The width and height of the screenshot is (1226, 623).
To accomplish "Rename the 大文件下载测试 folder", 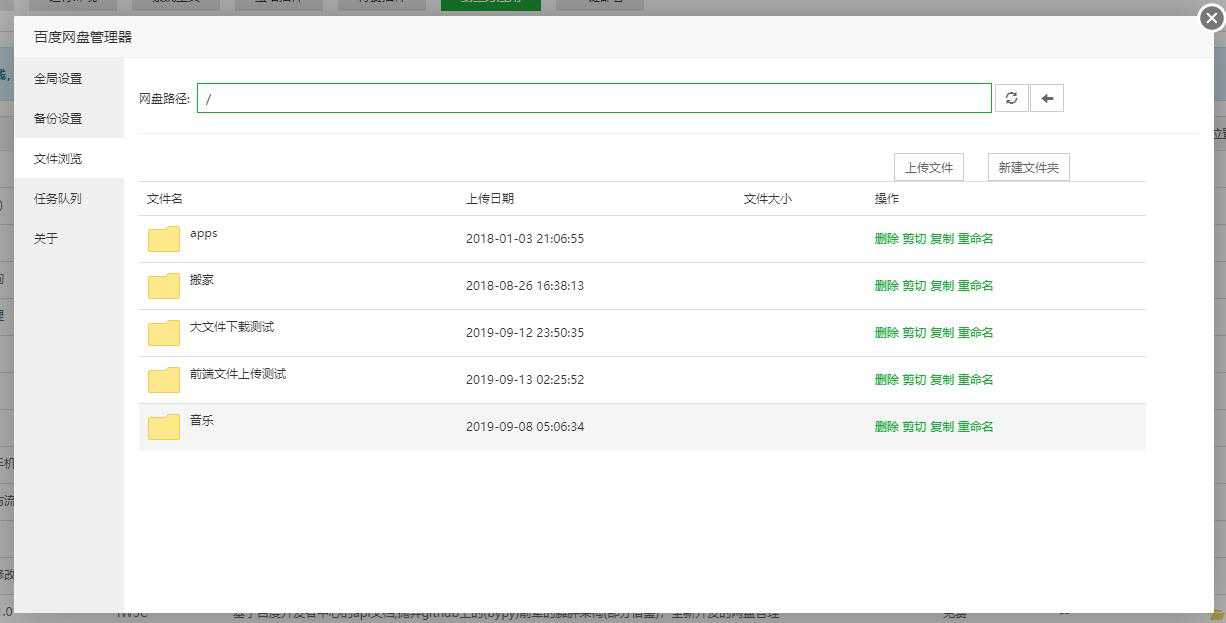I will click(975, 333).
